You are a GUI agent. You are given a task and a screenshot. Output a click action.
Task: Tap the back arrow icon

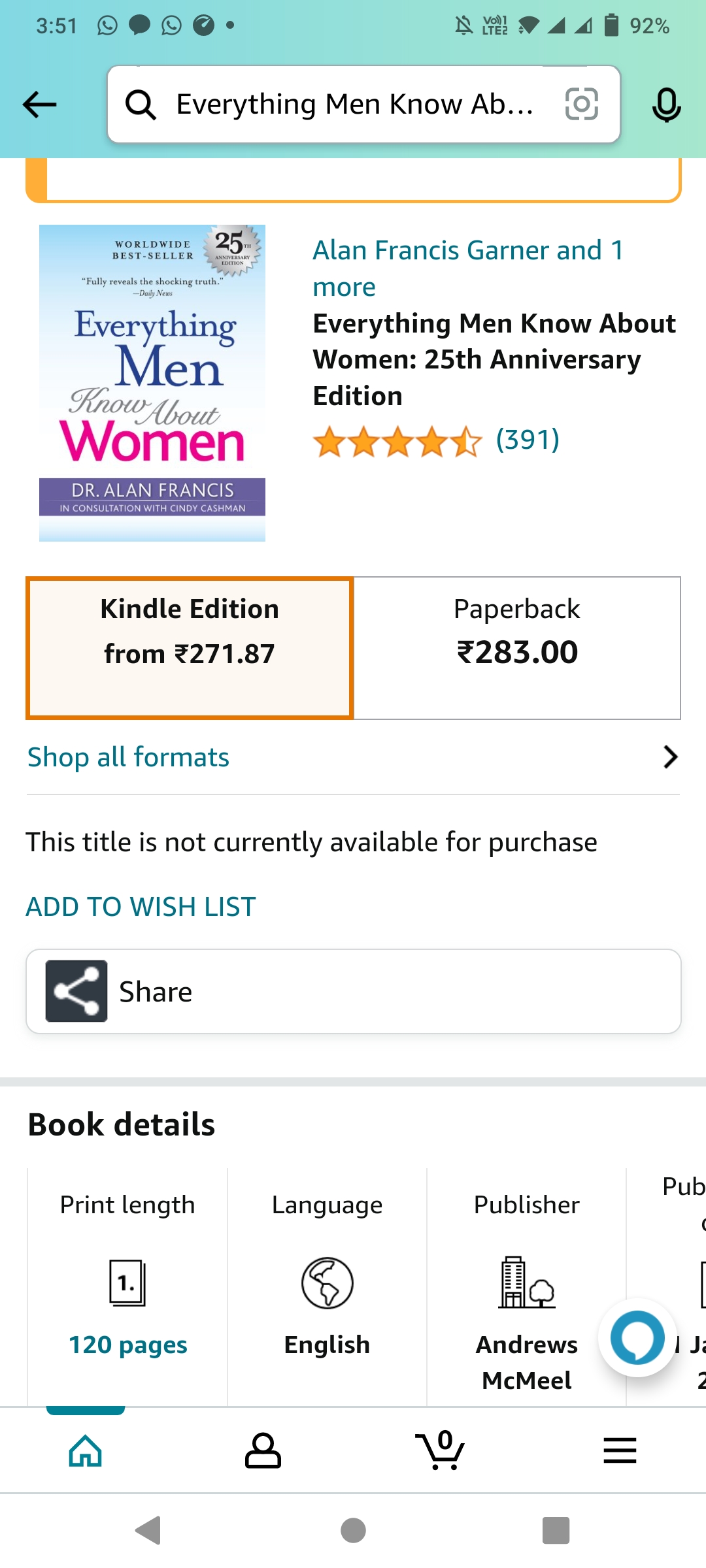pos(39,105)
